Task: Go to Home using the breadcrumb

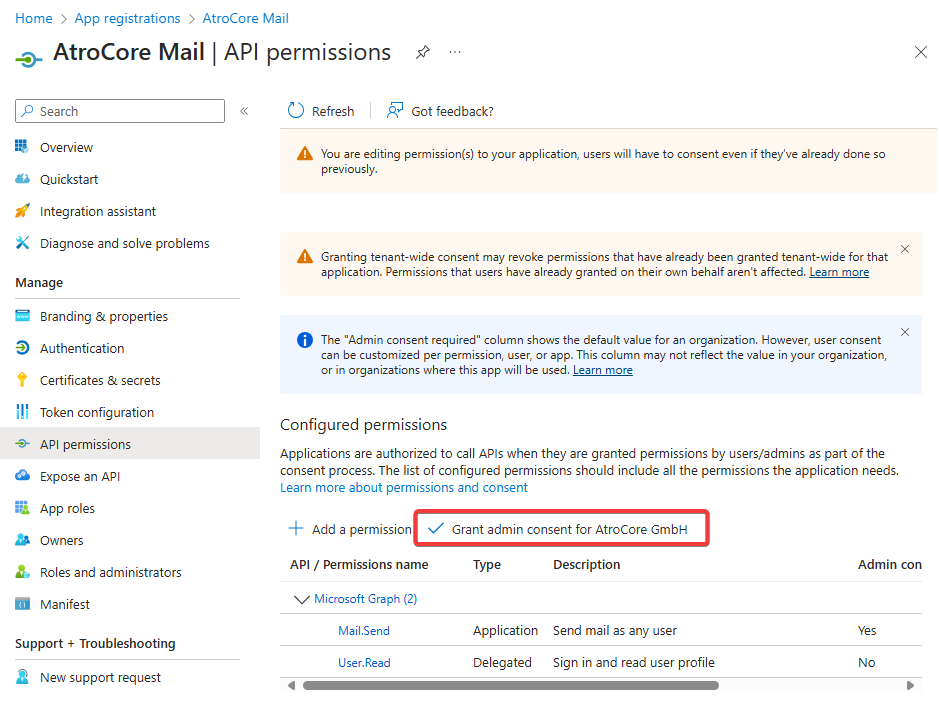Action: tap(33, 17)
